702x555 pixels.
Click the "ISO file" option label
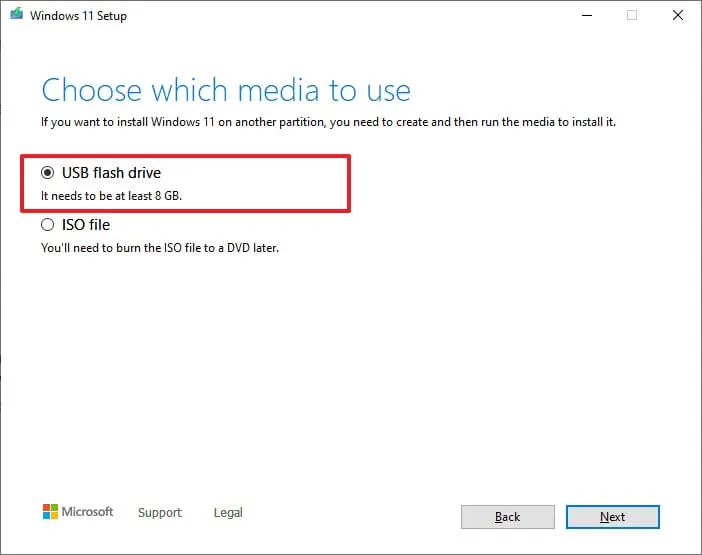[85, 225]
